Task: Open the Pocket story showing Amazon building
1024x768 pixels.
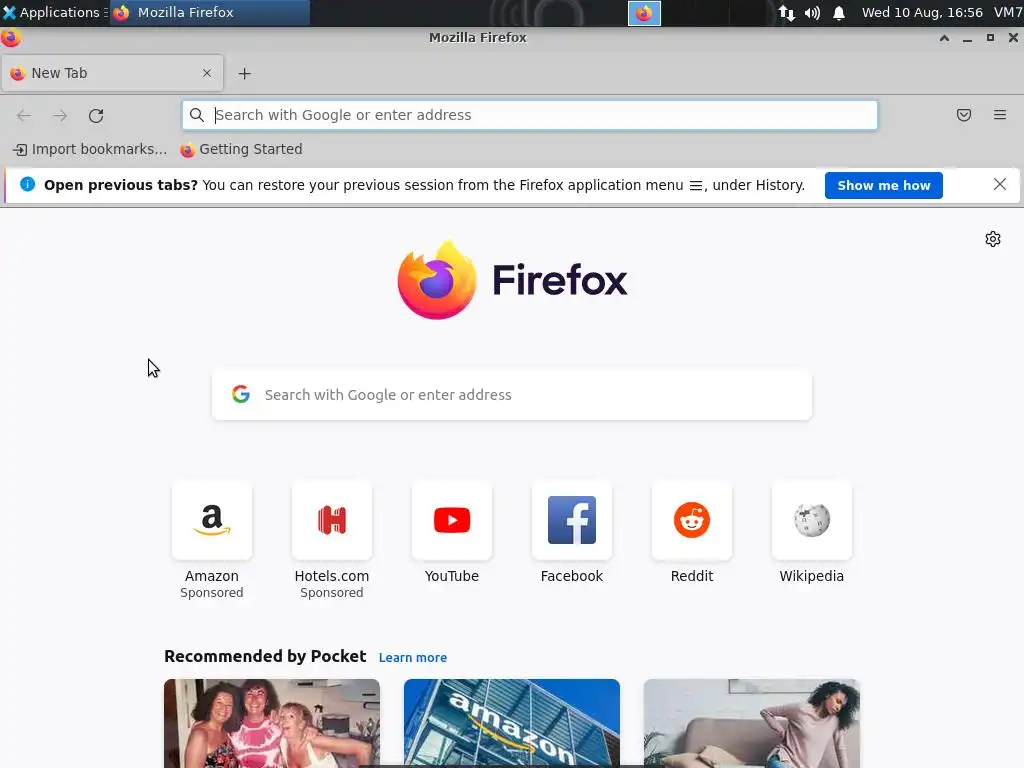Action: [x=511, y=723]
